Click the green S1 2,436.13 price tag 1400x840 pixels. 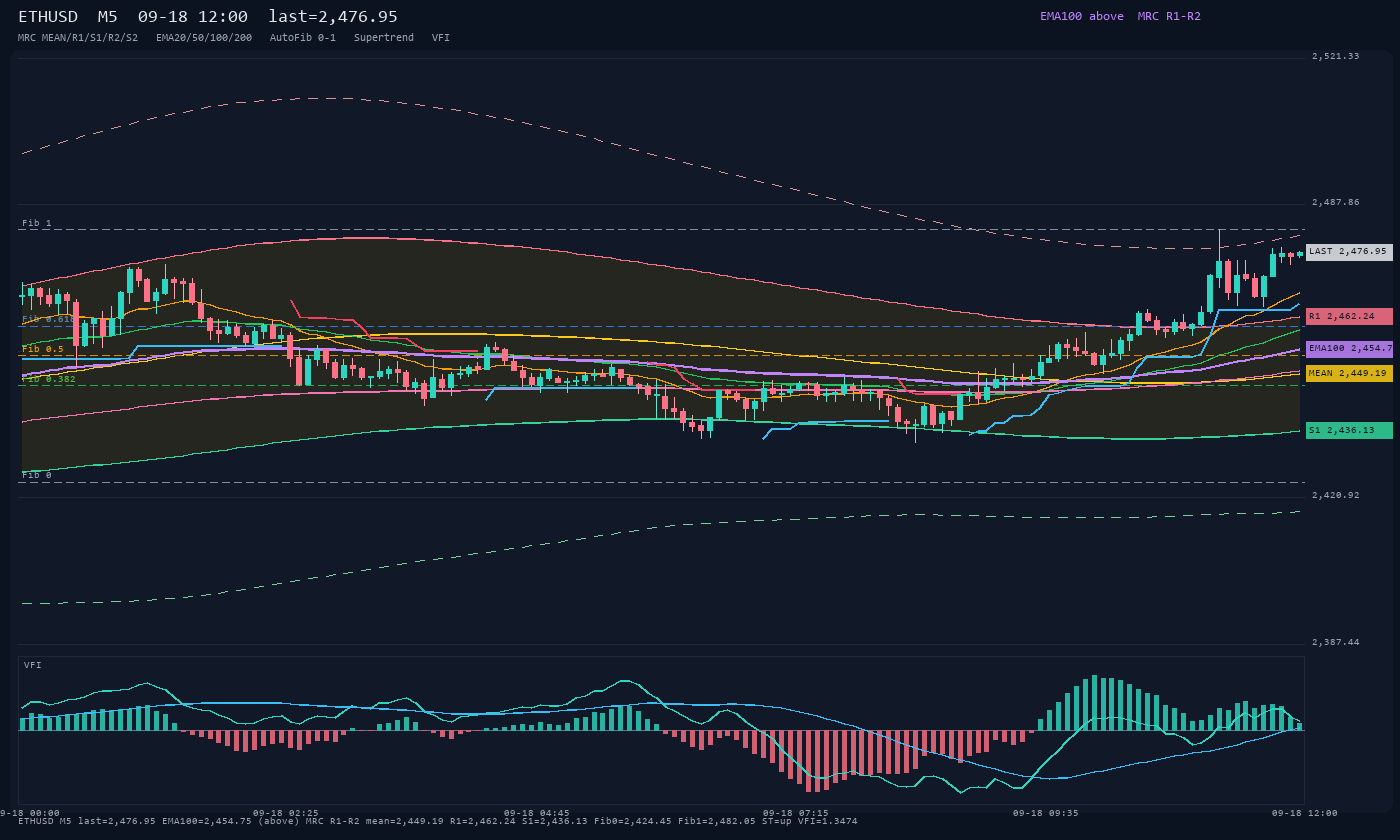(x=1349, y=430)
